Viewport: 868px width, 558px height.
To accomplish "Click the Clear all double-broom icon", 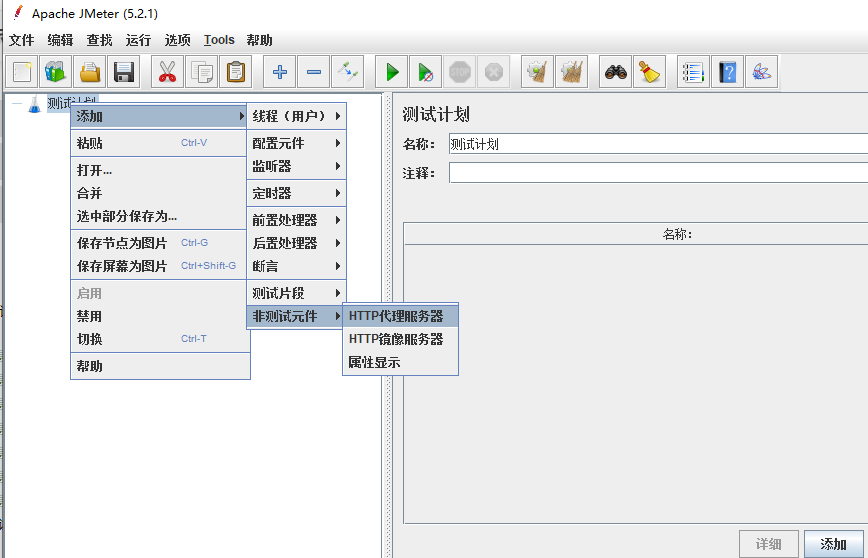I will tap(571, 72).
